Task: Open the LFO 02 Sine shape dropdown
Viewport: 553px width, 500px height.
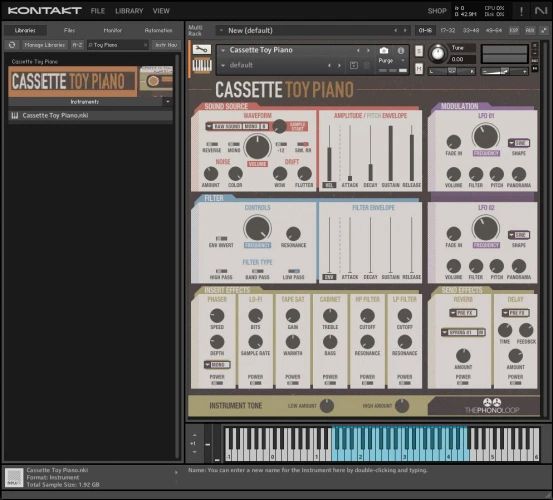Action: (519, 235)
